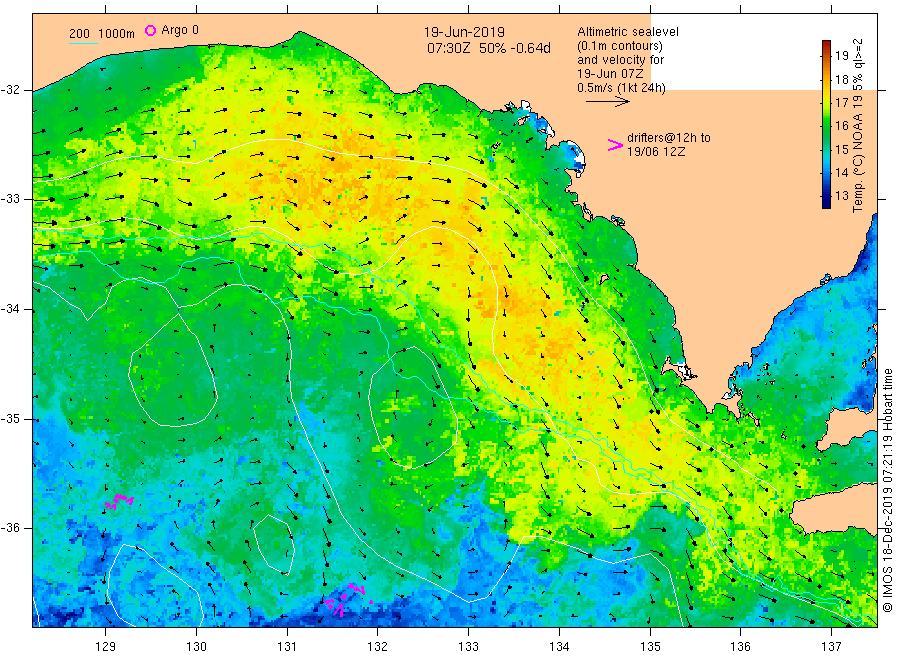The height and width of the screenshot is (660, 900).
Task: Click the color bar value 19
Action: (841, 56)
